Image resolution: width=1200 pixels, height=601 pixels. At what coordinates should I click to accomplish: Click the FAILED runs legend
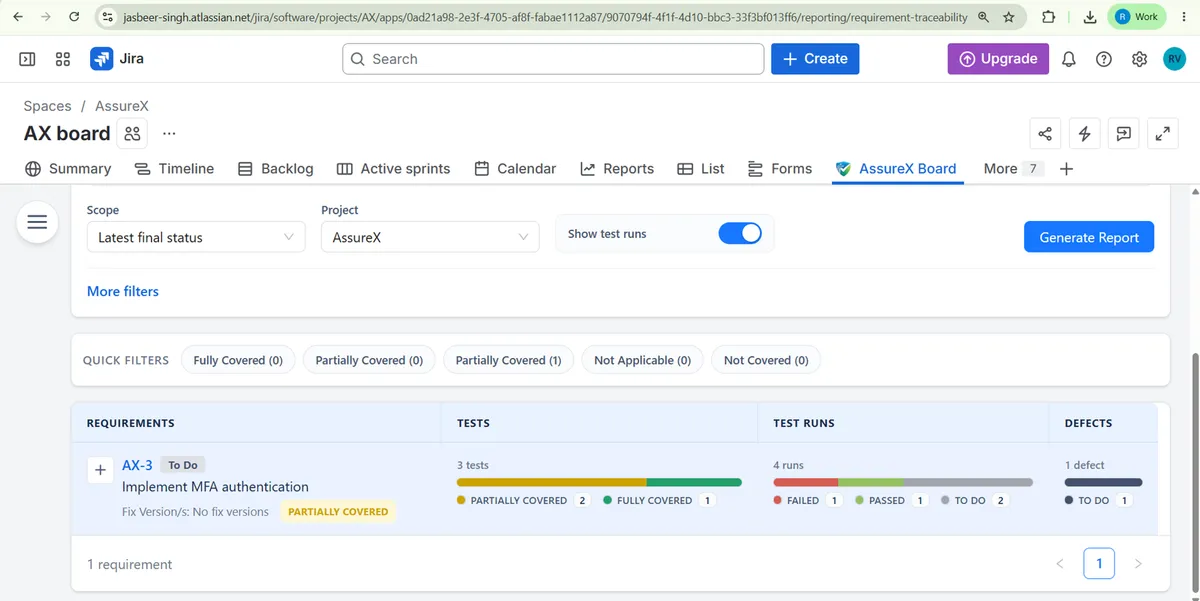(x=807, y=500)
